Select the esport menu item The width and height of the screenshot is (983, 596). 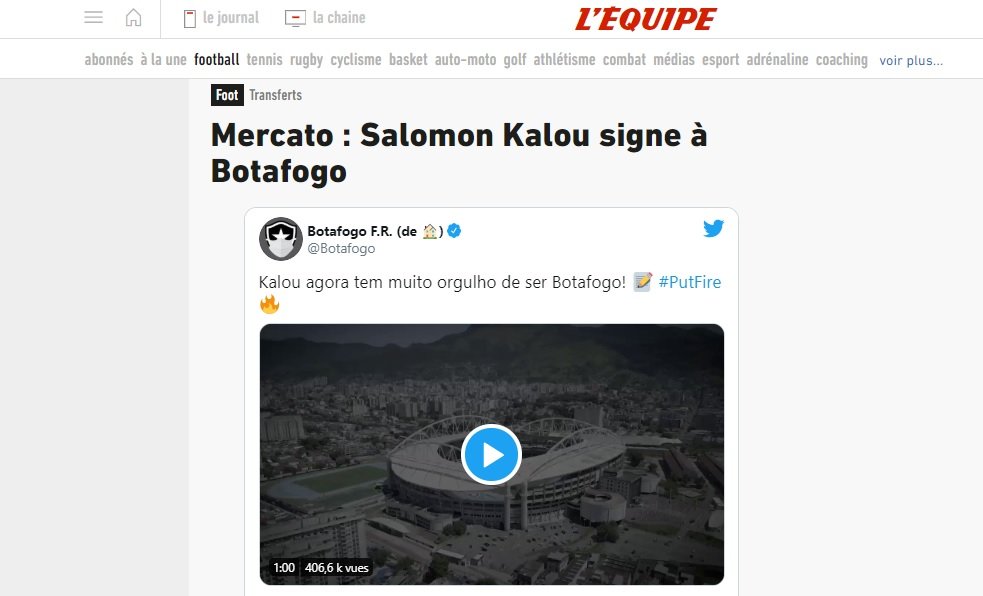720,60
